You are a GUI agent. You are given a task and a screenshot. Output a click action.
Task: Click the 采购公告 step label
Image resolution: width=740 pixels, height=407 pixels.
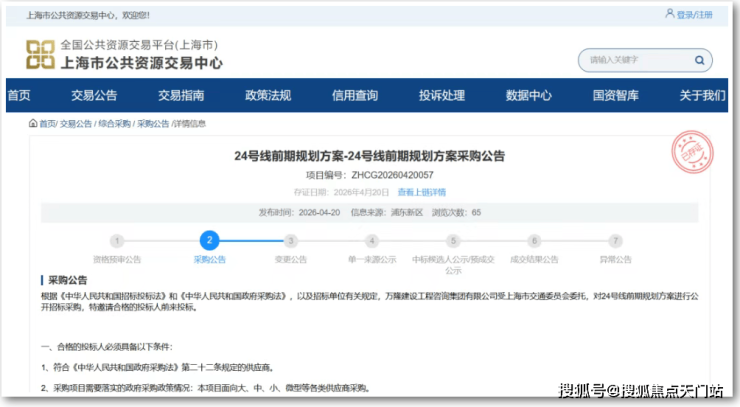click(210, 260)
